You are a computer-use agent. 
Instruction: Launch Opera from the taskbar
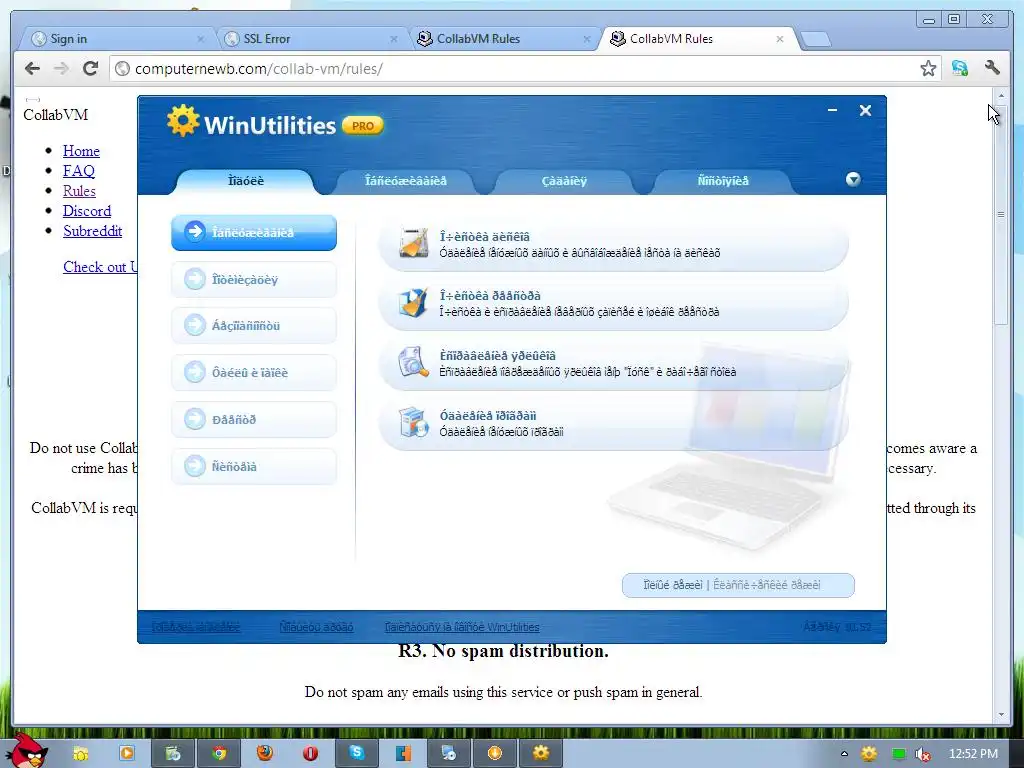pyautogui.click(x=311, y=754)
